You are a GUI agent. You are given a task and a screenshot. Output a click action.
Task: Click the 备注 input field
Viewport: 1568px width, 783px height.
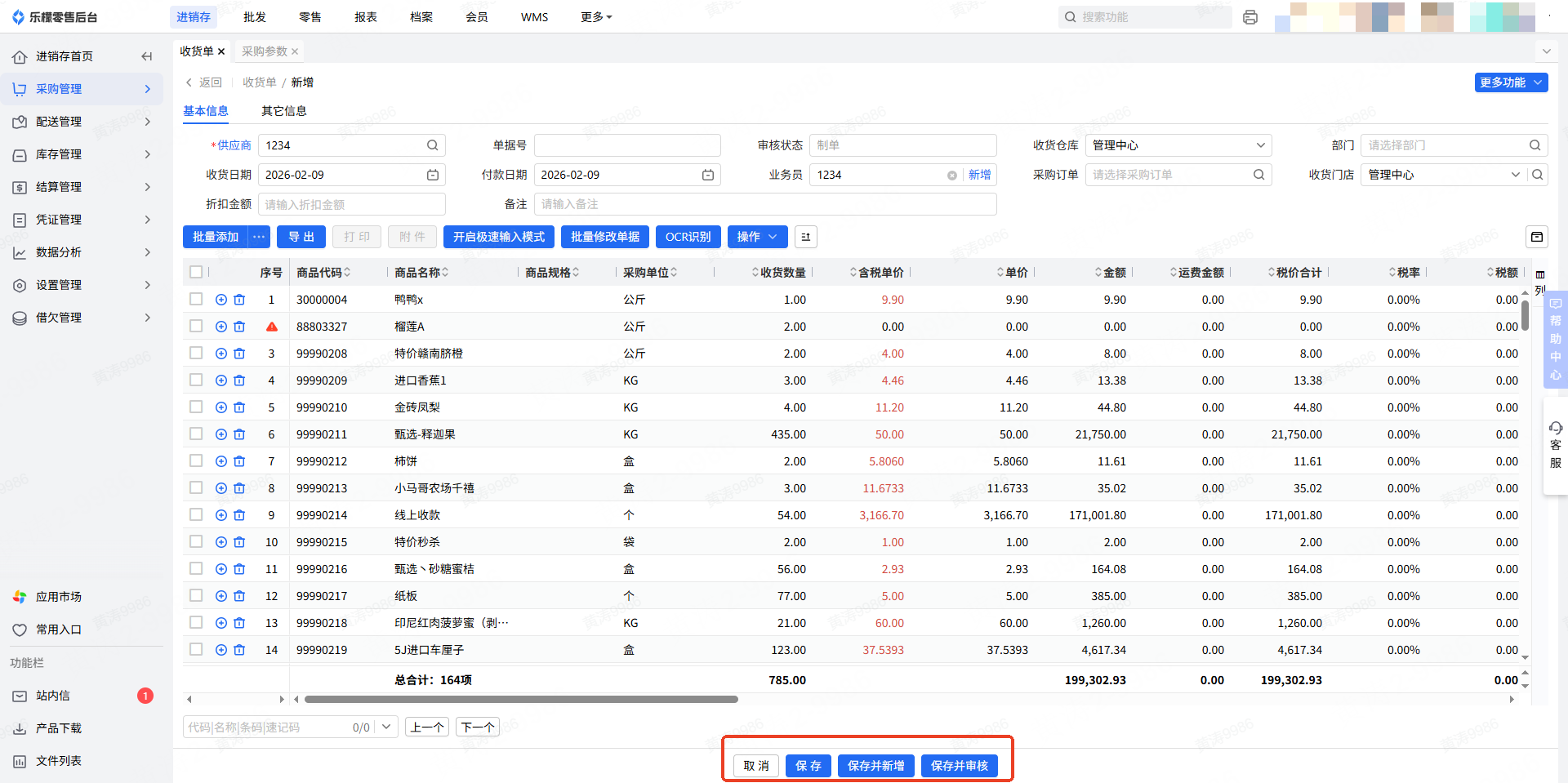point(764,204)
